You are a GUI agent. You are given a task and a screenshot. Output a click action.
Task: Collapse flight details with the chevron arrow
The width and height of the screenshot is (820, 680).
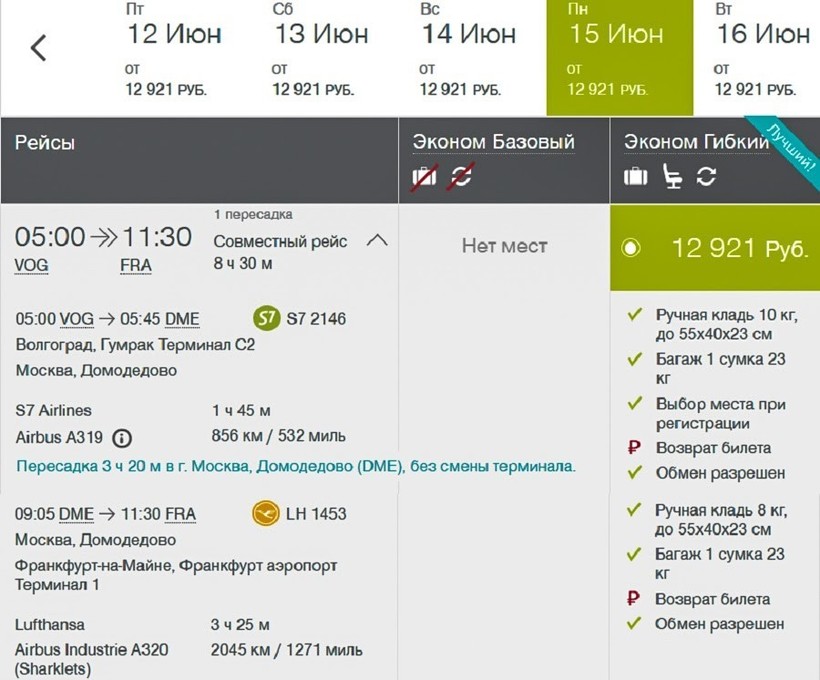377,240
